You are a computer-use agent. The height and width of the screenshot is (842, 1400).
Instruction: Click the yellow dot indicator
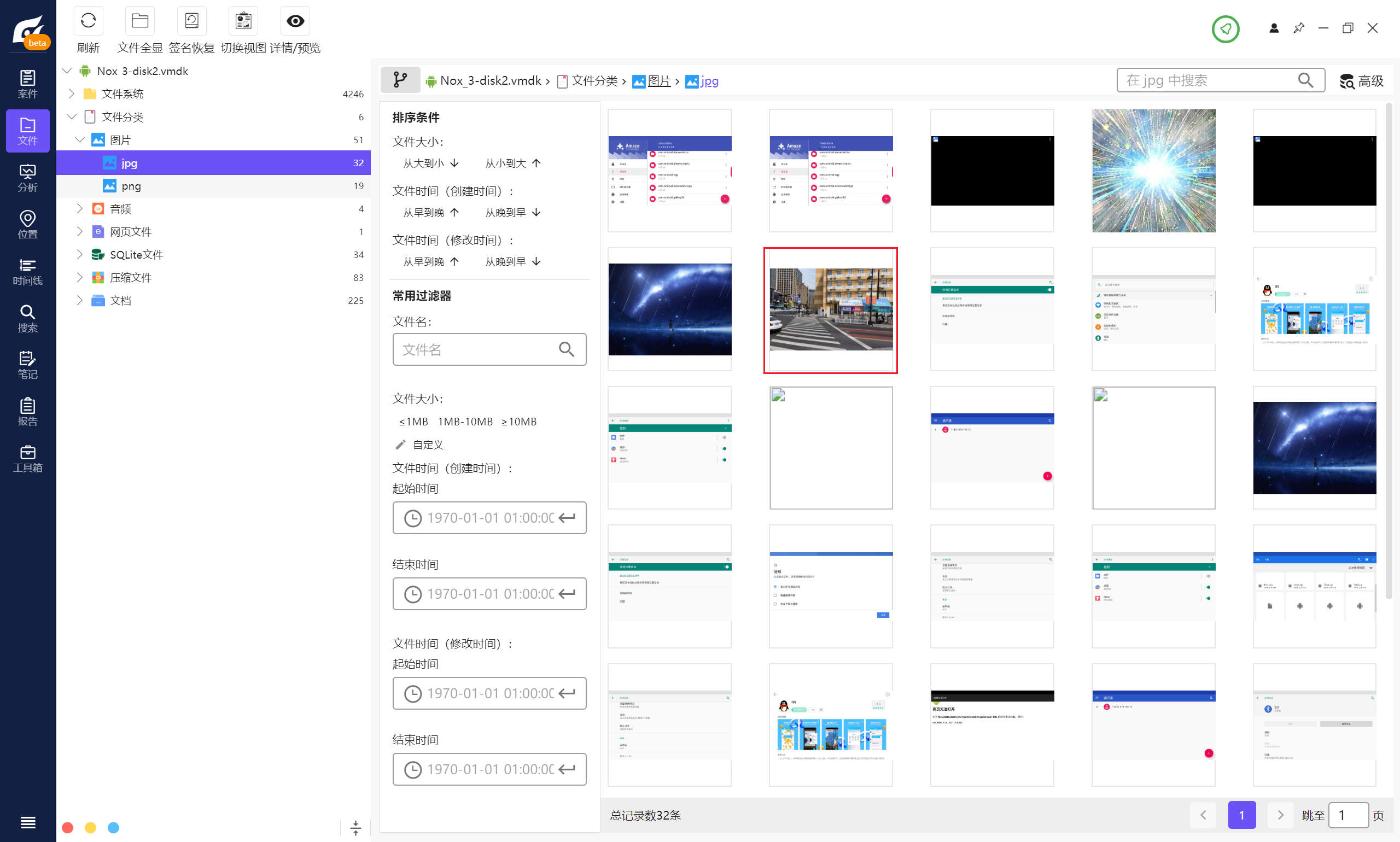(x=90, y=827)
